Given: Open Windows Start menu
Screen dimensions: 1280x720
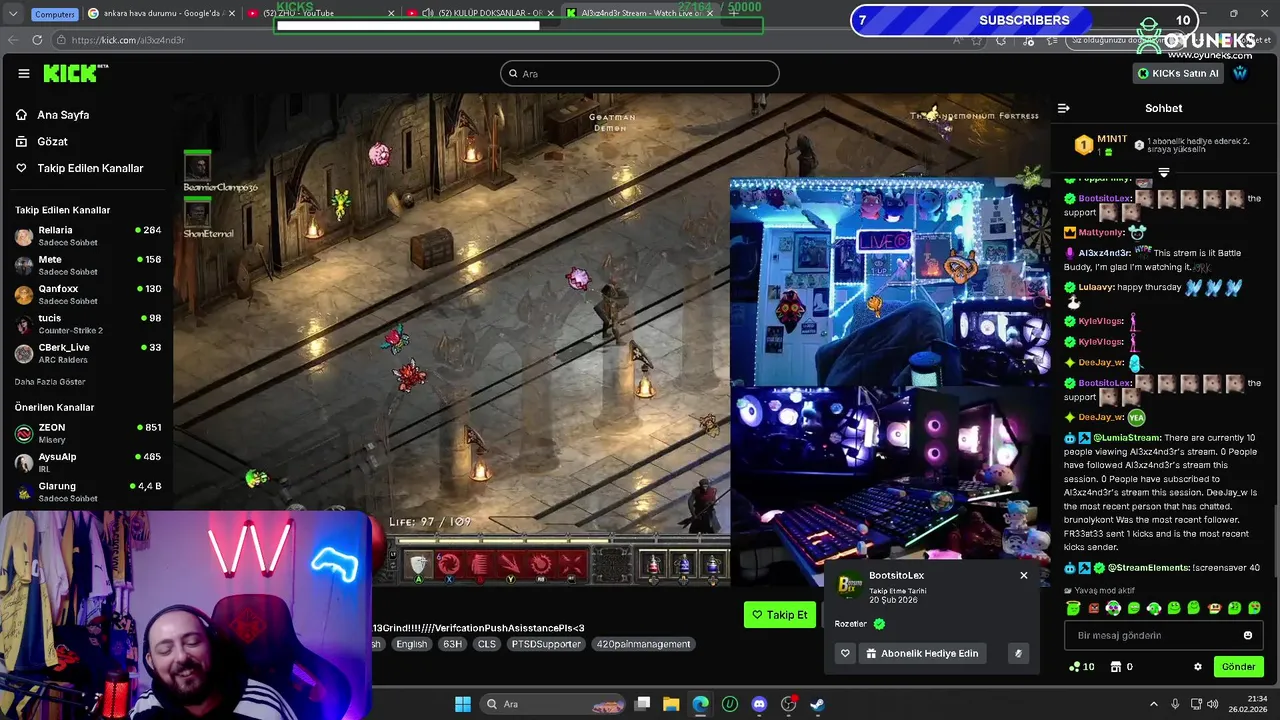Looking at the screenshot, I should [x=463, y=704].
